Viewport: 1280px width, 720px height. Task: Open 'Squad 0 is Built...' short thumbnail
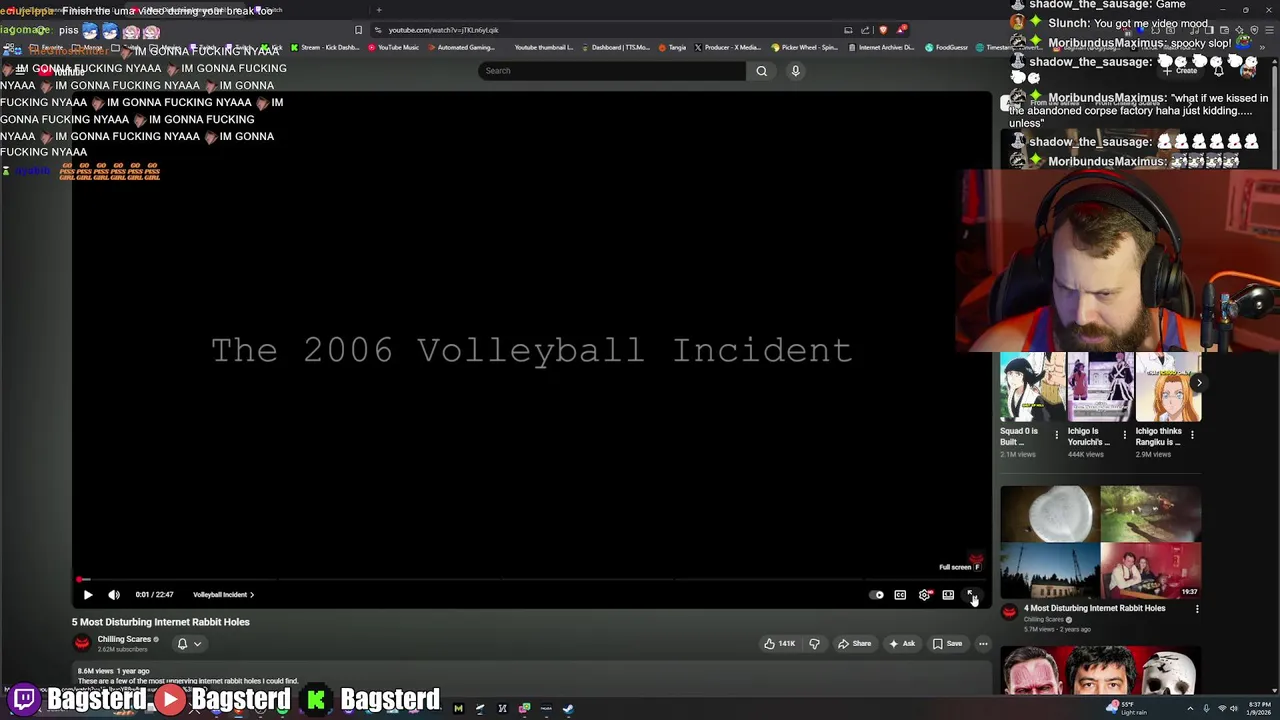pyautogui.click(x=1032, y=387)
